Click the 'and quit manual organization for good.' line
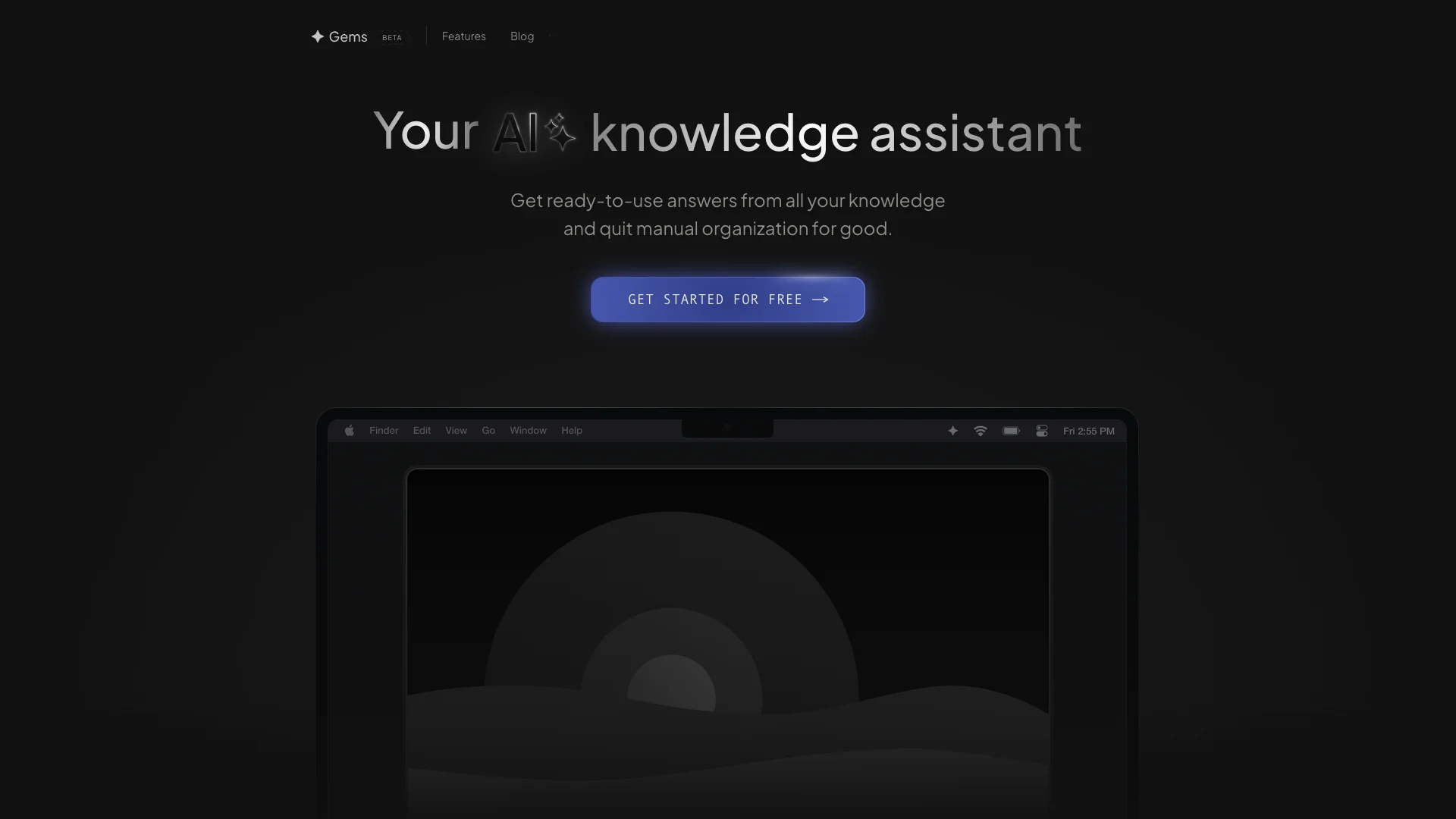The image size is (1456, 819). [728, 229]
